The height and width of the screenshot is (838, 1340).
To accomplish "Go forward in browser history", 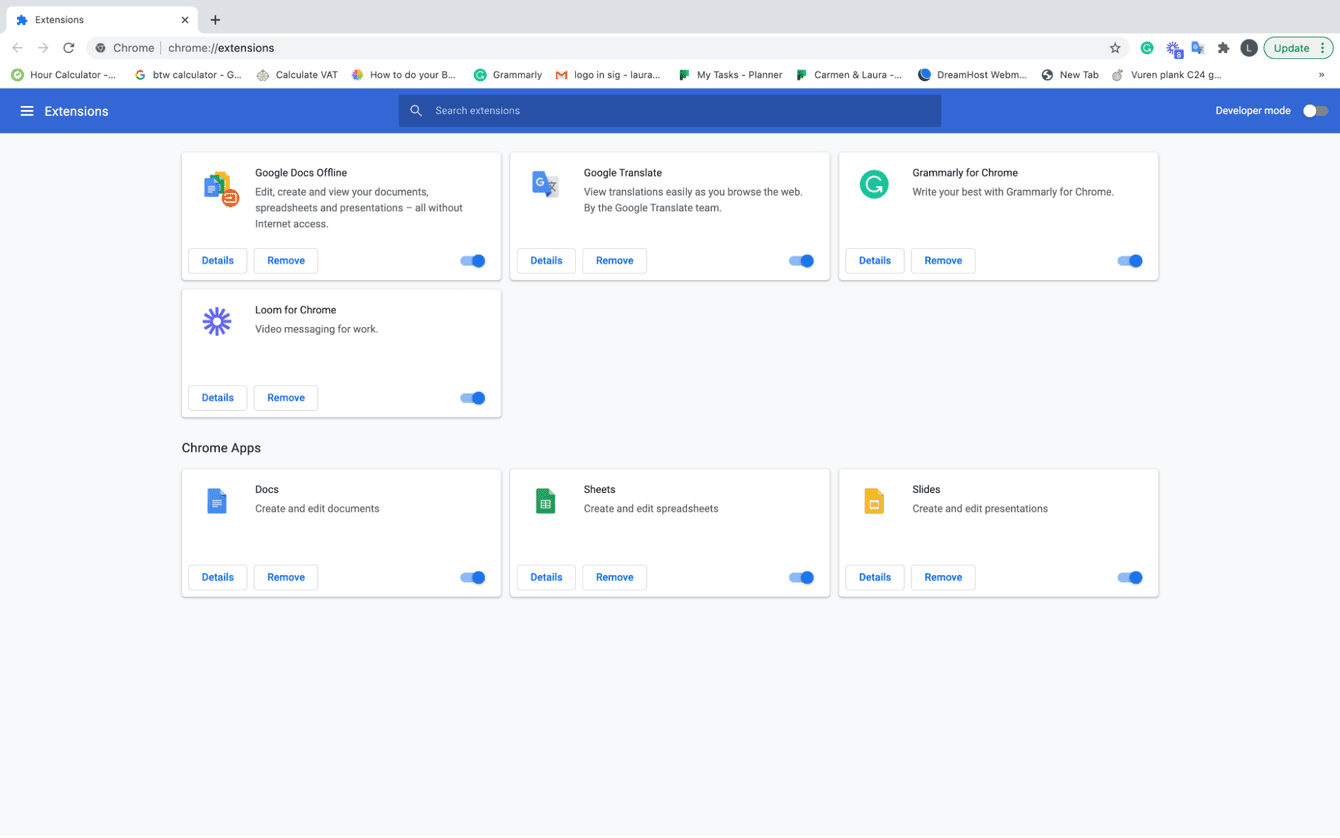I will click(x=43, y=48).
